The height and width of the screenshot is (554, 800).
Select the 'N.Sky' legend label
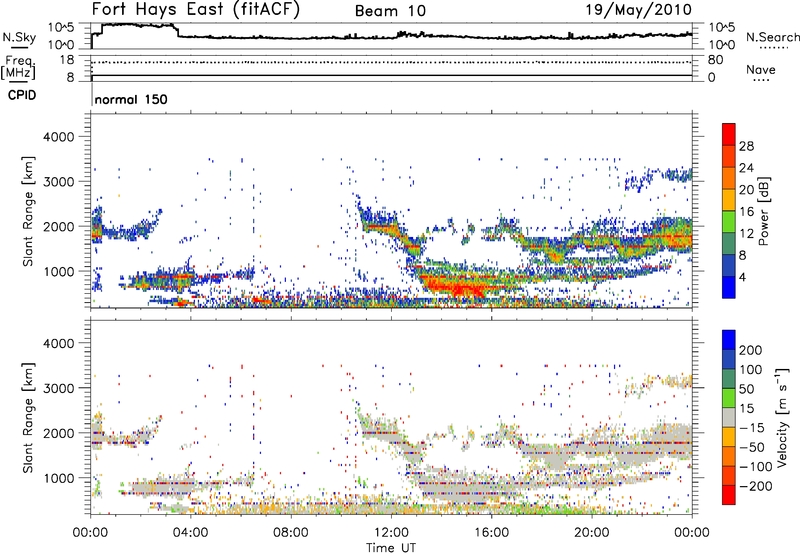(x=19, y=37)
